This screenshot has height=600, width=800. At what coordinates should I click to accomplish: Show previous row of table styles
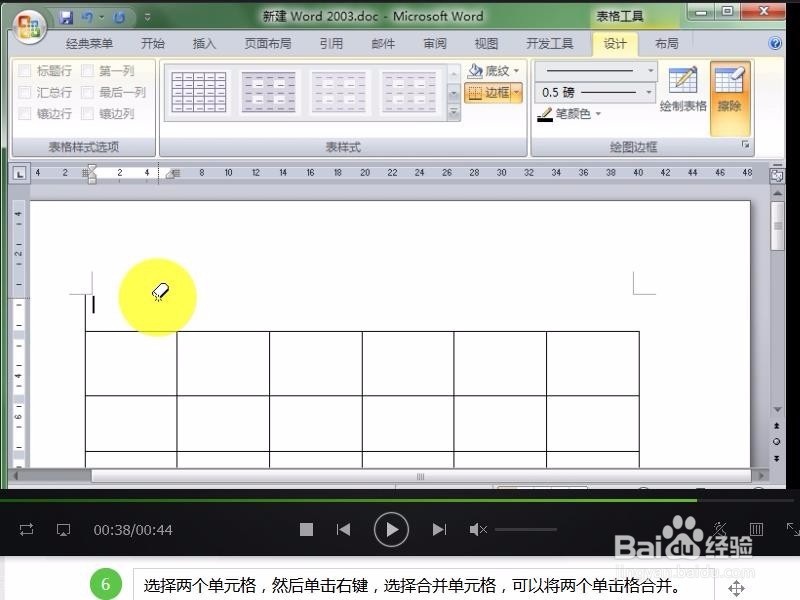pyautogui.click(x=454, y=74)
